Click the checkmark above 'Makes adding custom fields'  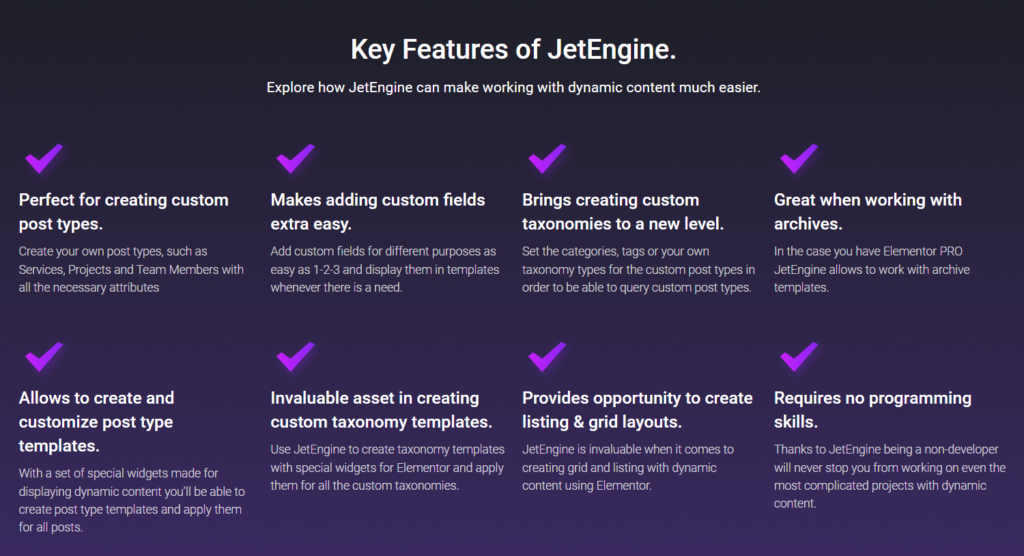pyautogui.click(x=295, y=158)
